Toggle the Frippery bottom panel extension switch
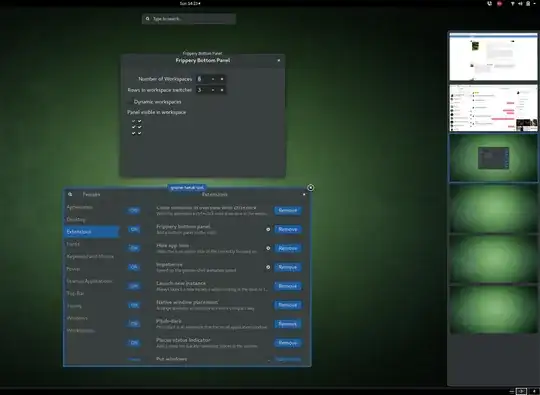 click(x=134, y=229)
